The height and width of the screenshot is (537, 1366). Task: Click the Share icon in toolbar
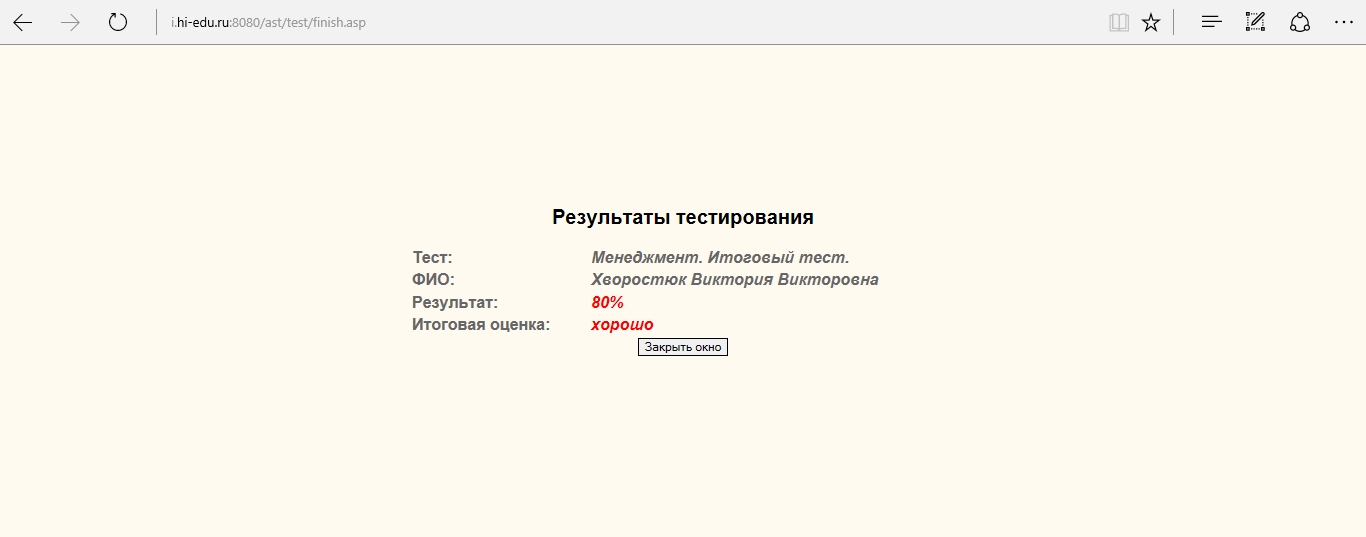(x=1299, y=22)
